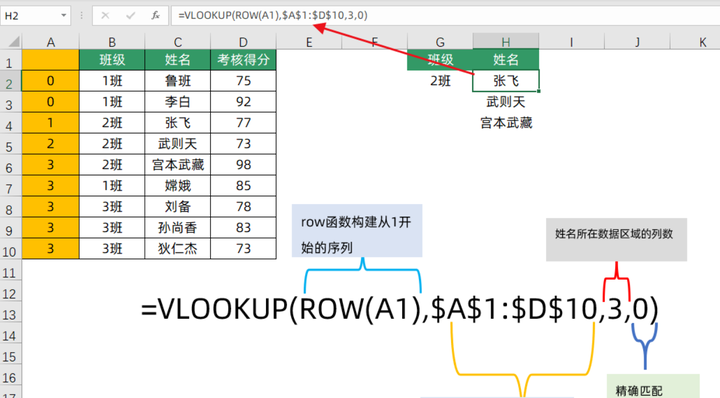Click cell containing 李白
This screenshot has width=720, height=398.
(x=178, y=102)
